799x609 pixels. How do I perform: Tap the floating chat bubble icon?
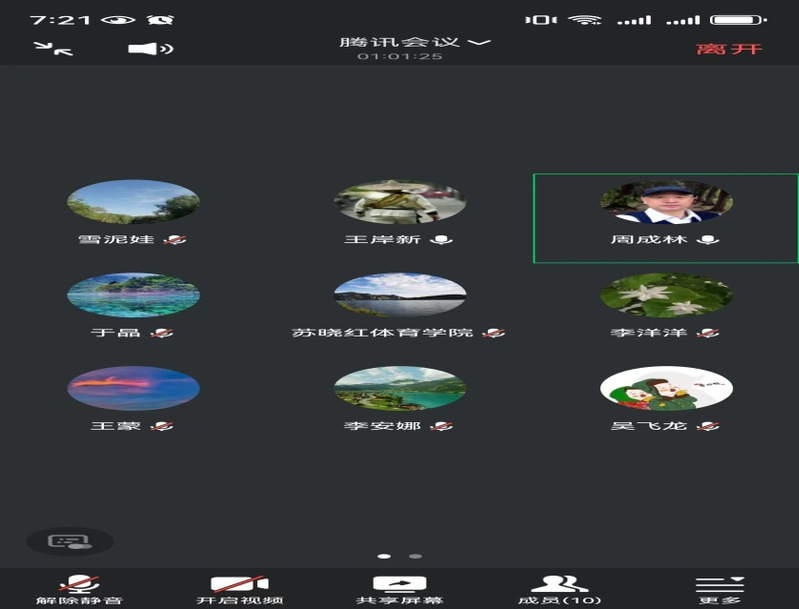69,541
